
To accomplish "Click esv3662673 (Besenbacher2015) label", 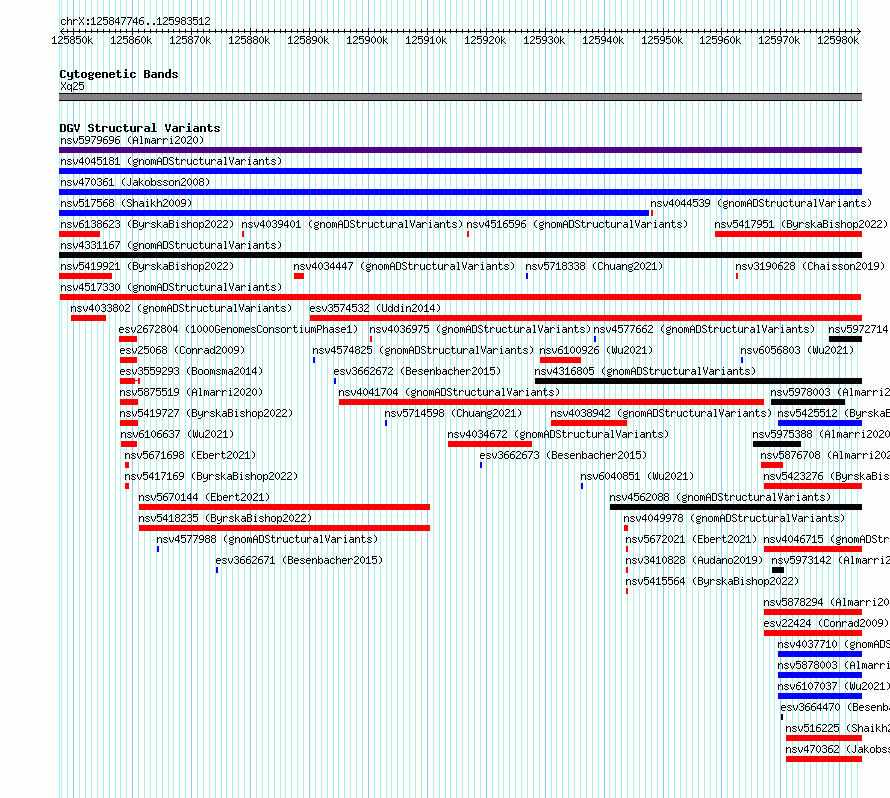I will click(563, 455).
